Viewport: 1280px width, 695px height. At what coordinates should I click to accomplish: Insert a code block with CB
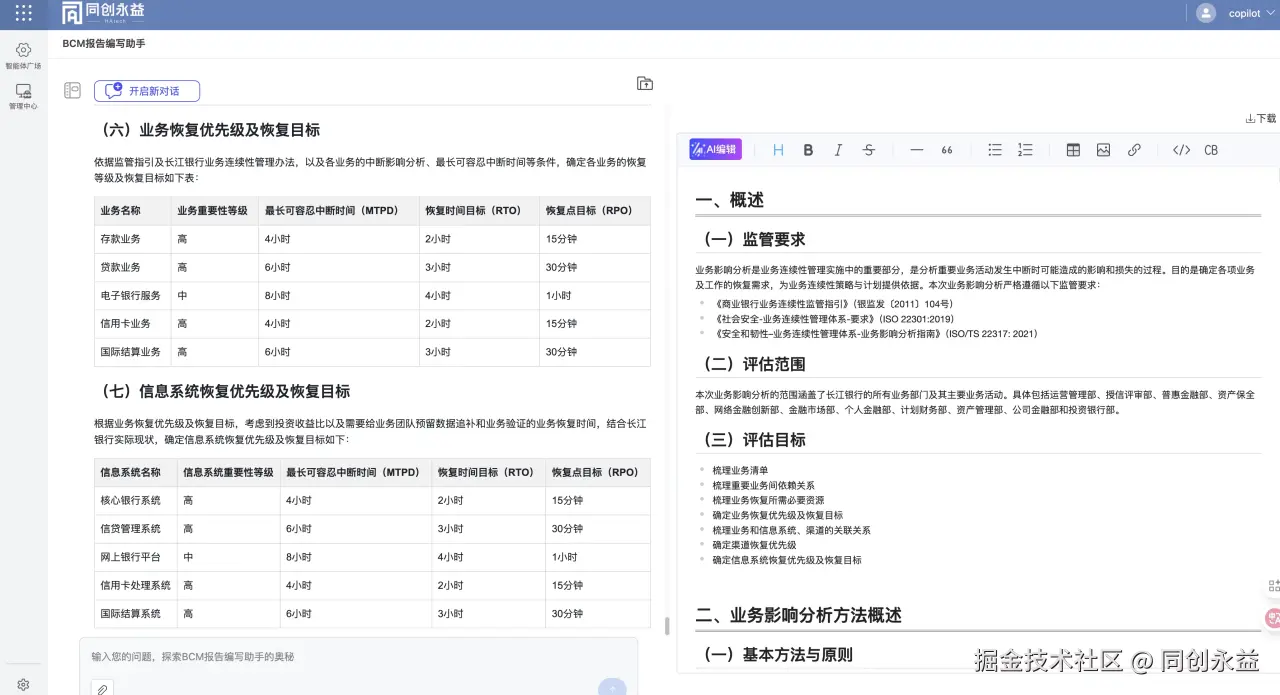(x=1211, y=150)
